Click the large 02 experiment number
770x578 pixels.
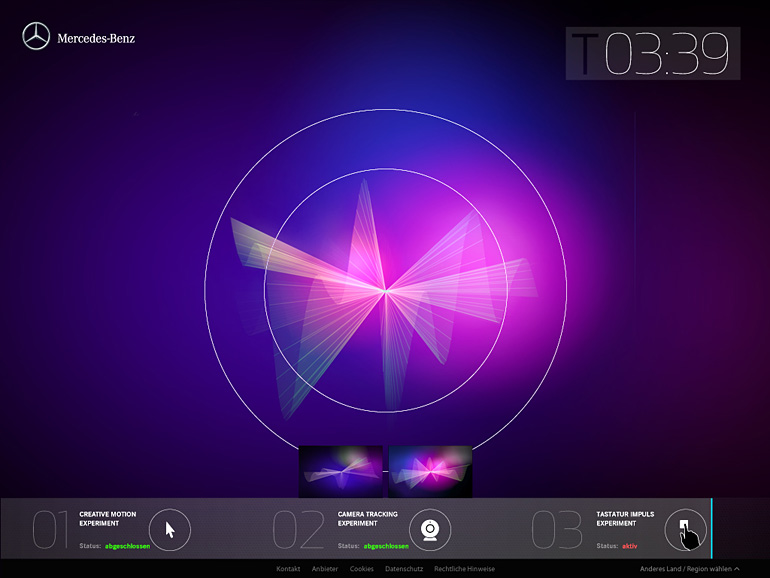(x=299, y=530)
